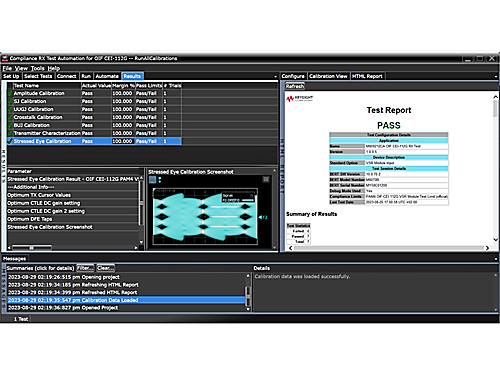Viewport: 500px width, 375px height.
Task: Click the square icon above the eye diagram
Action: click(152, 180)
